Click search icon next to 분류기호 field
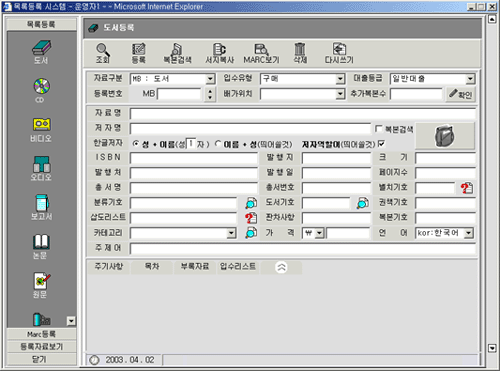Image resolution: width=500 pixels, height=371 pixels. tap(251, 203)
